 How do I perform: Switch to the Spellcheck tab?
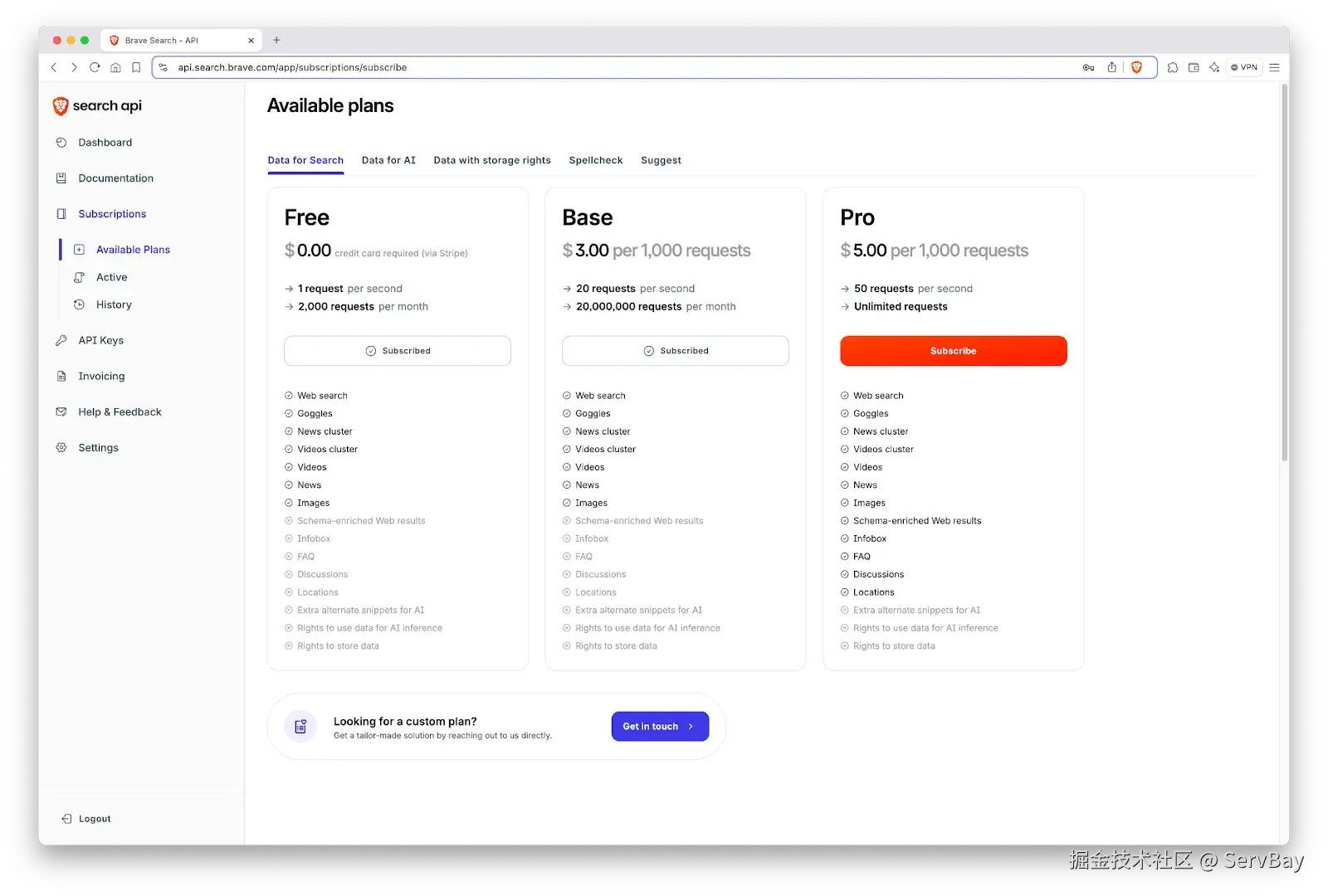(x=596, y=160)
